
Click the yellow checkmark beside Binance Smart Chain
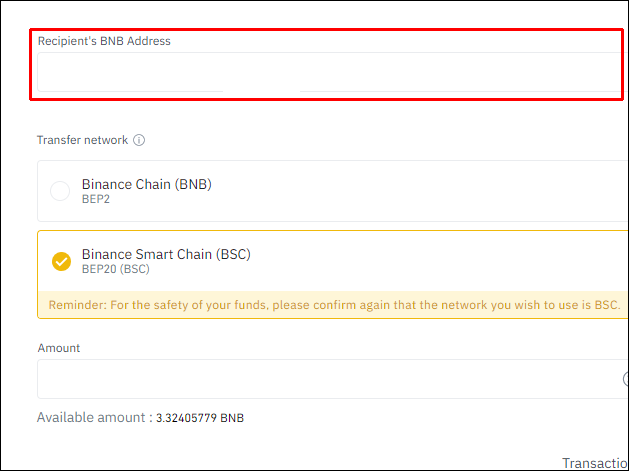point(61,262)
